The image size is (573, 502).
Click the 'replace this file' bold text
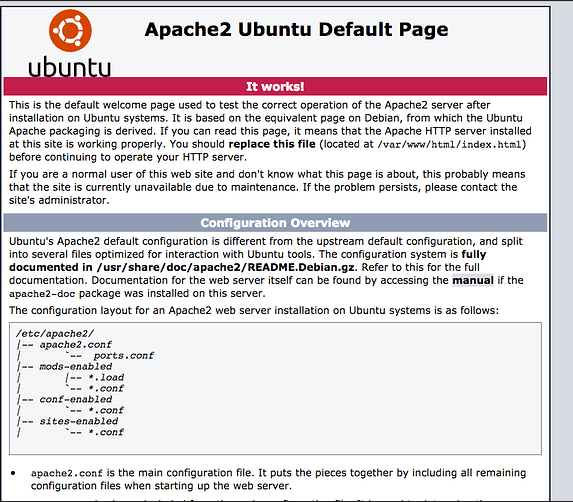pyautogui.click(x=272, y=144)
